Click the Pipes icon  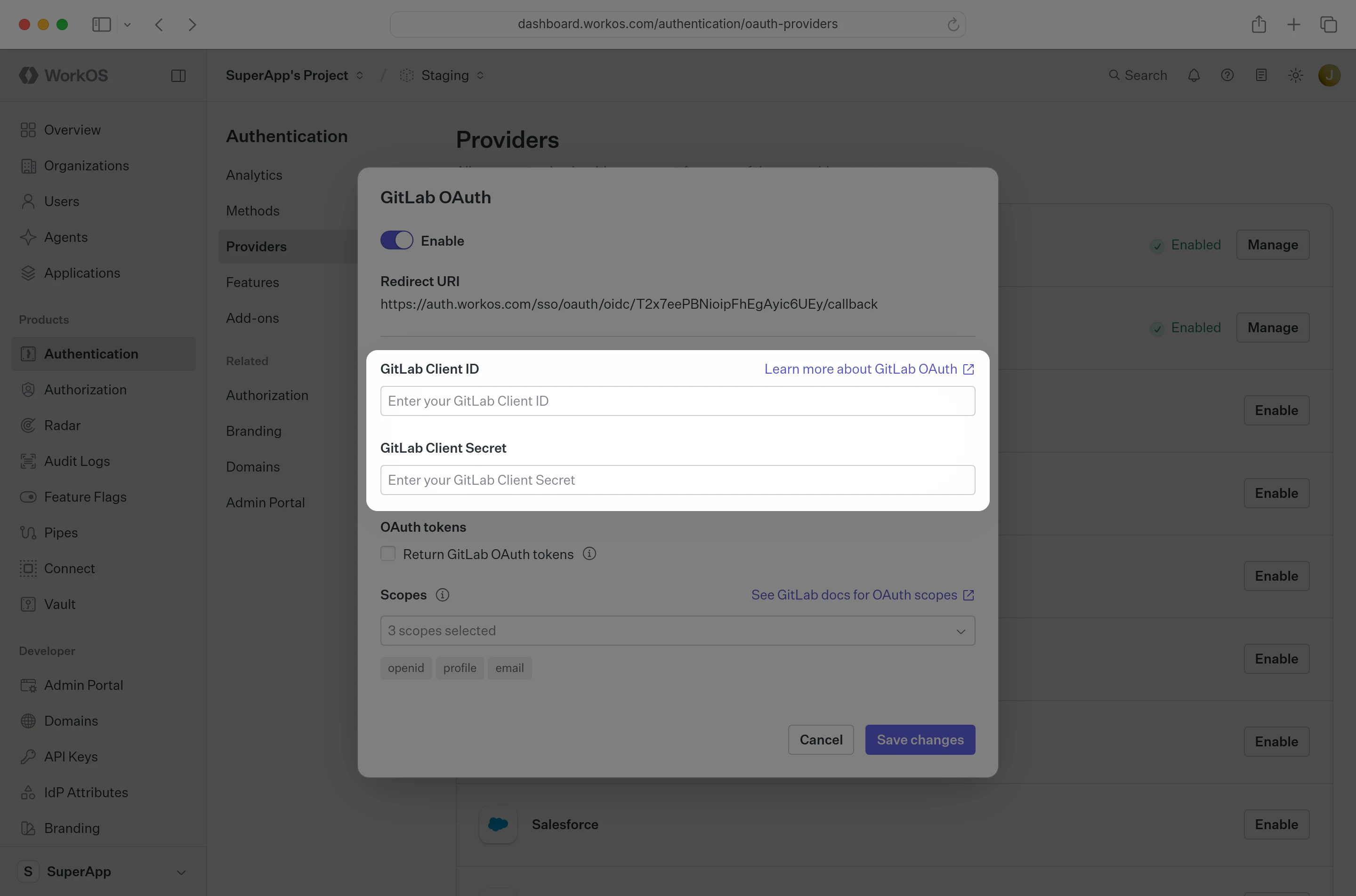[x=28, y=533]
